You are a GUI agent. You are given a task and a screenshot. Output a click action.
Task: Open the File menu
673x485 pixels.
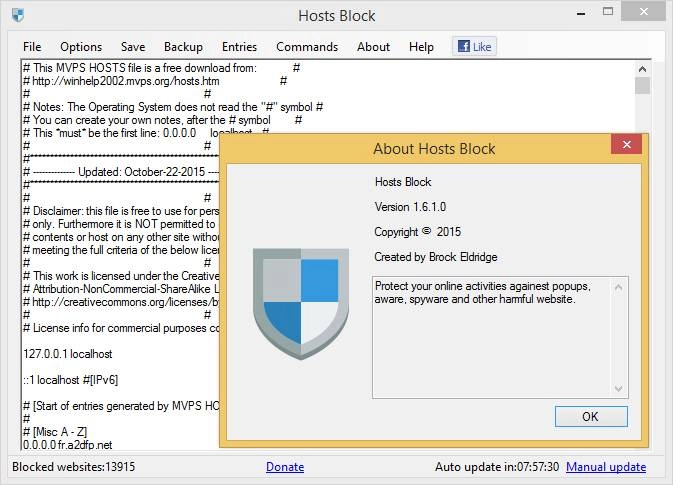[x=32, y=47]
